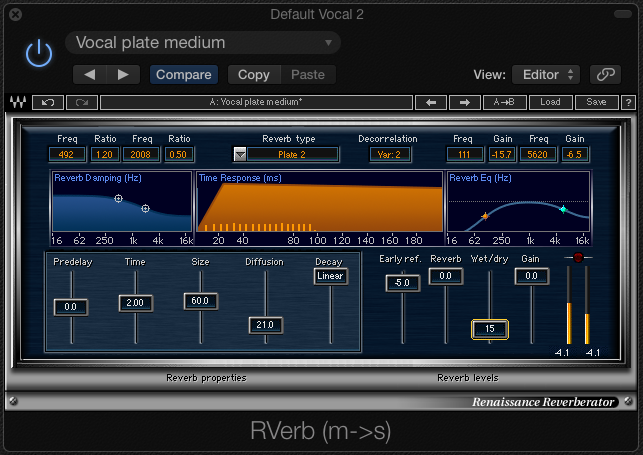Click the Paste button
The width and height of the screenshot is (643, 455).
tap(308, 75)
